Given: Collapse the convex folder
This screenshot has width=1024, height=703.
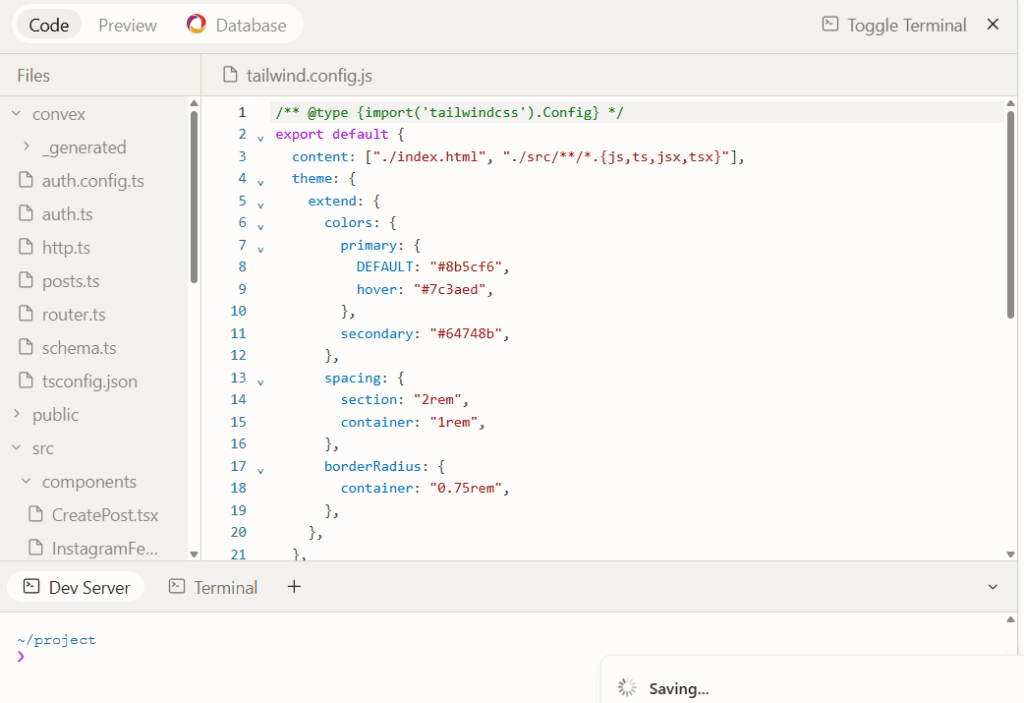Looking at the screenshot, I should [16, 114].
